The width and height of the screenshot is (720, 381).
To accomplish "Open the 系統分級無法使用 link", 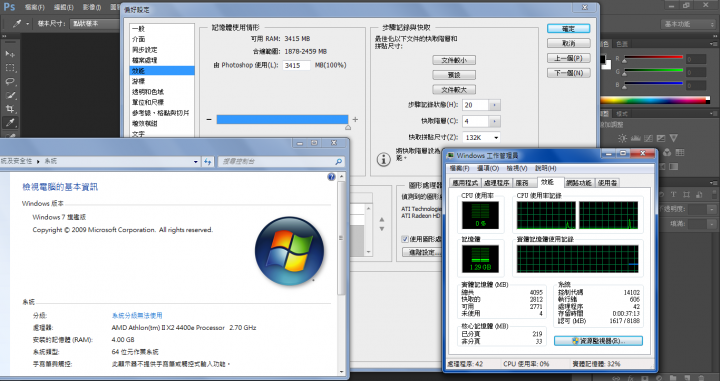I will point(137,315).
